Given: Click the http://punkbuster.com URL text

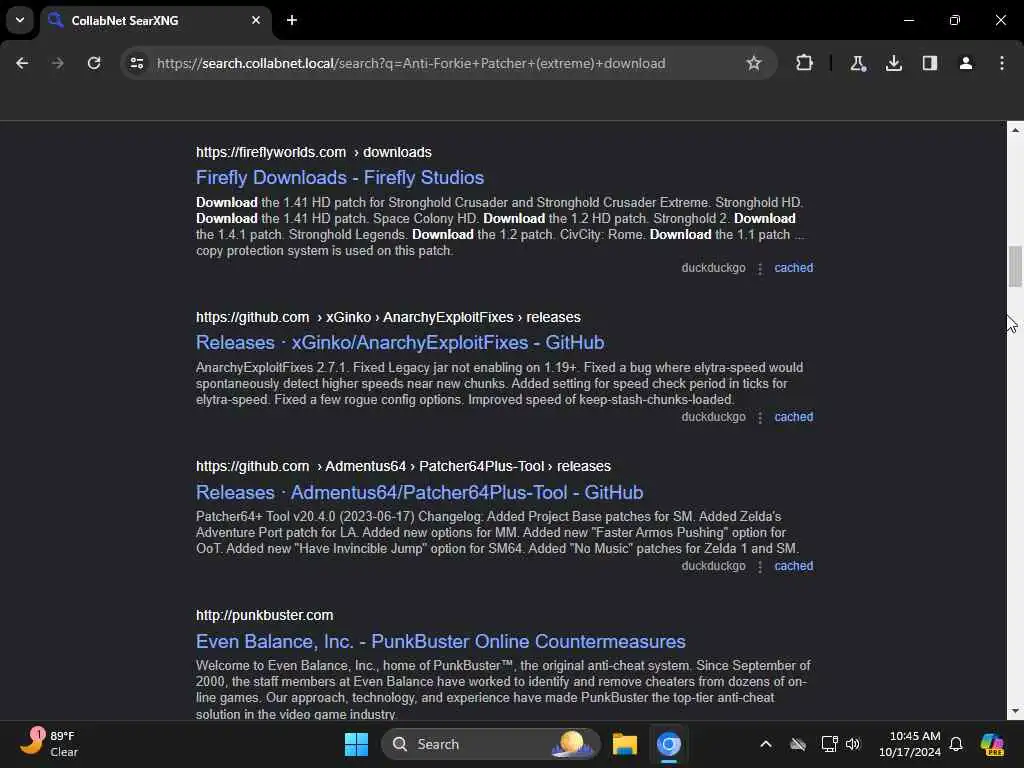Looking at the screenshot, I should point(264,615).
